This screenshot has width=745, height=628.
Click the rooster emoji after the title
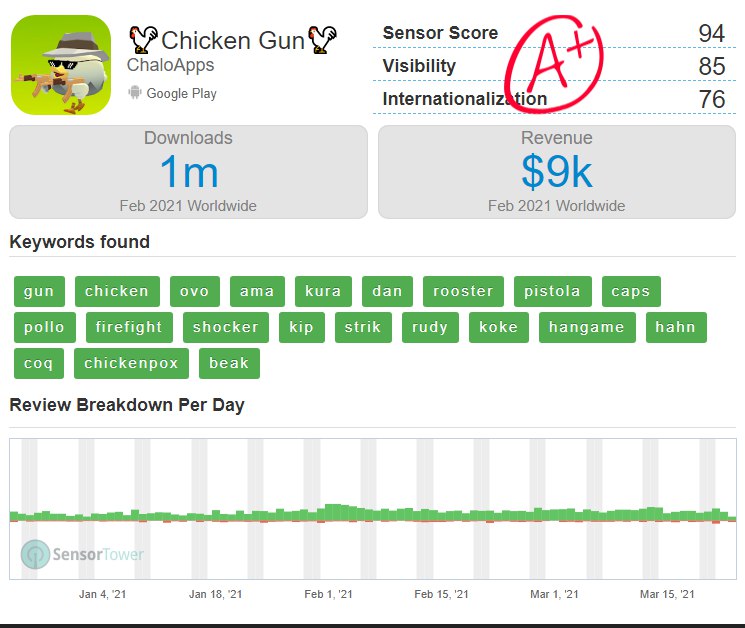click(325, 40)
